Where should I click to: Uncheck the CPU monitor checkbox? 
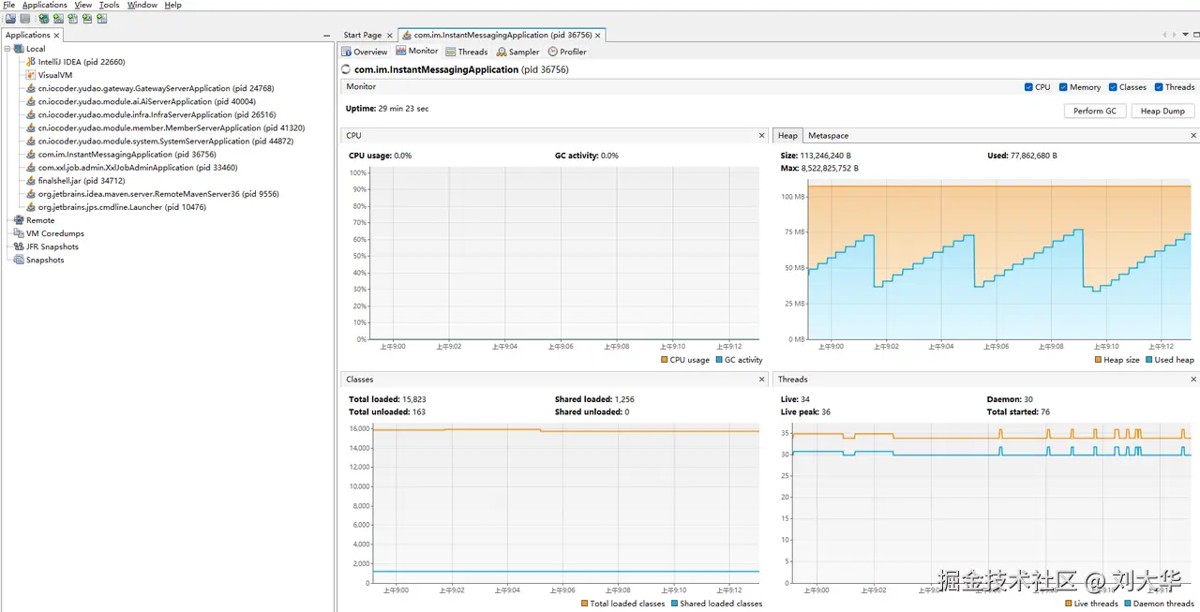pyautogui.click(x=1029, y=87)
